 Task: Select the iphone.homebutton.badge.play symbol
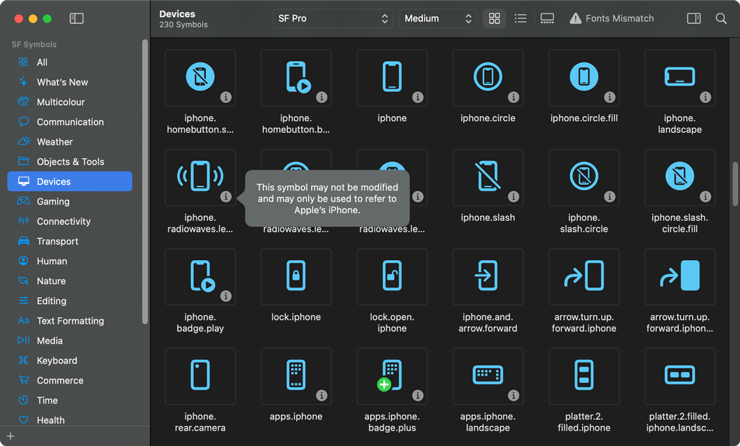click(x=296, y=78)
